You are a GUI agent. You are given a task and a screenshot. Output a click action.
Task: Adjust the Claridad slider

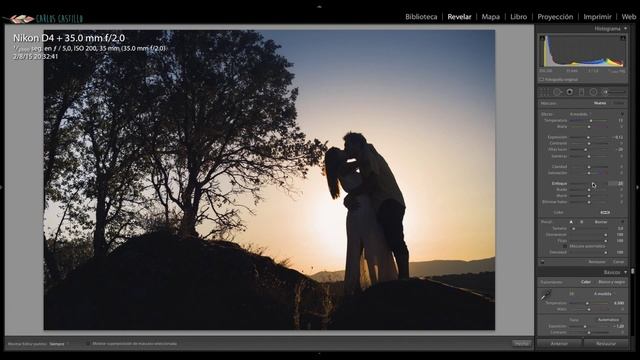coord(589,167)
